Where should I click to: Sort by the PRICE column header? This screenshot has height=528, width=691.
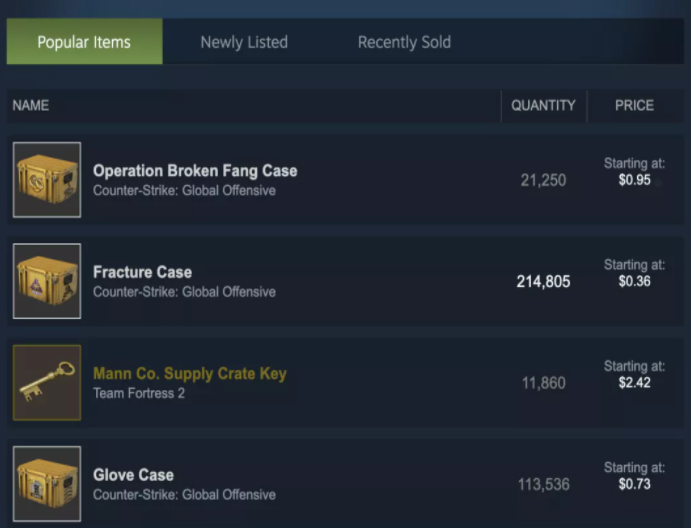click(634, 105)
